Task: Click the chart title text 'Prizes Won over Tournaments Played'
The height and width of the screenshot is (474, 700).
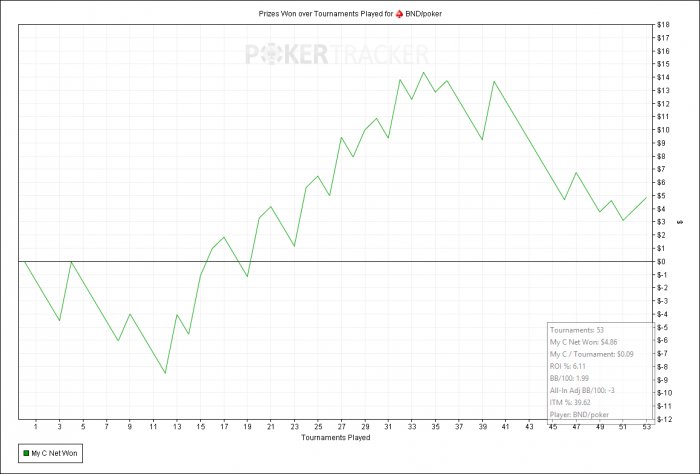Action: (x=321, y=14)
